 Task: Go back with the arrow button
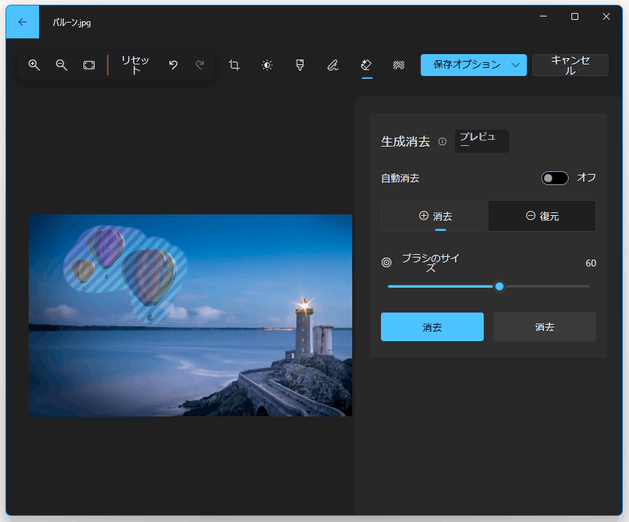22,22
